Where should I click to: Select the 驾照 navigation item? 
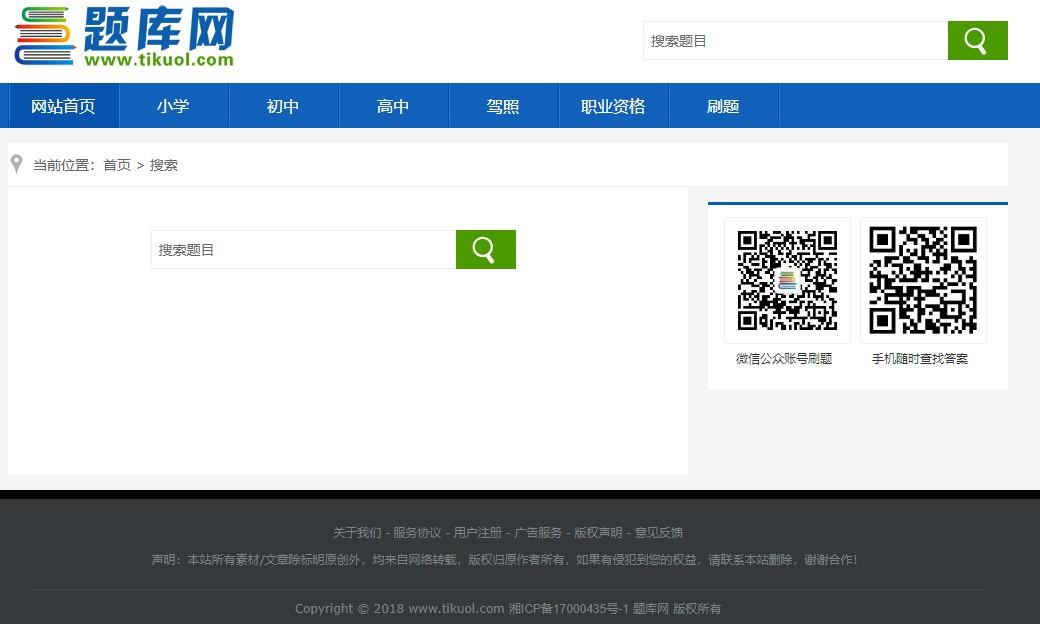pos(503,106)
